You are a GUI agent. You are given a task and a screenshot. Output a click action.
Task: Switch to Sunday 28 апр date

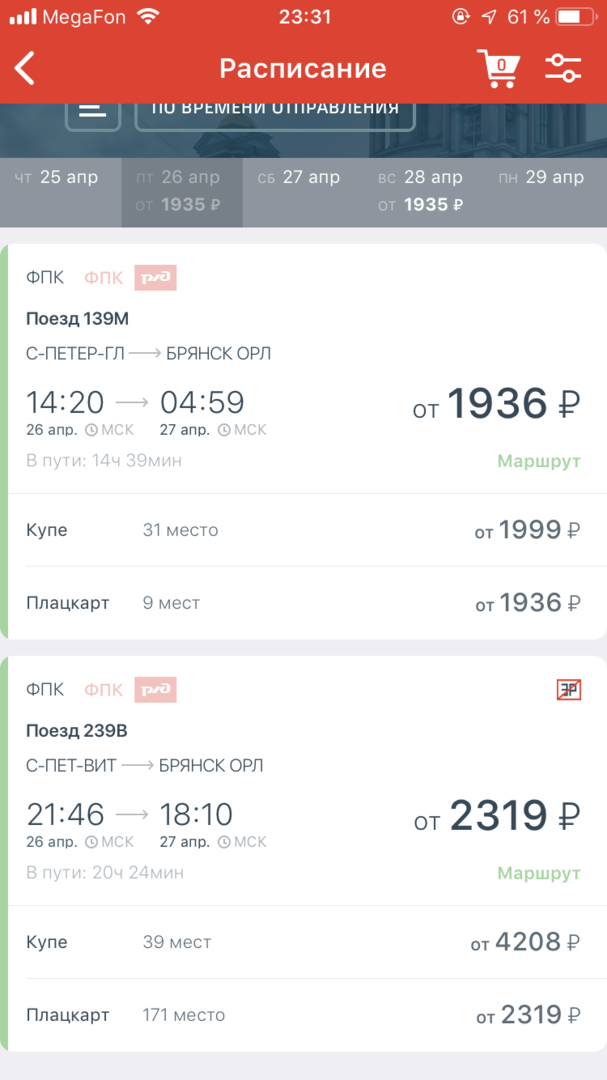pos(420,190)
